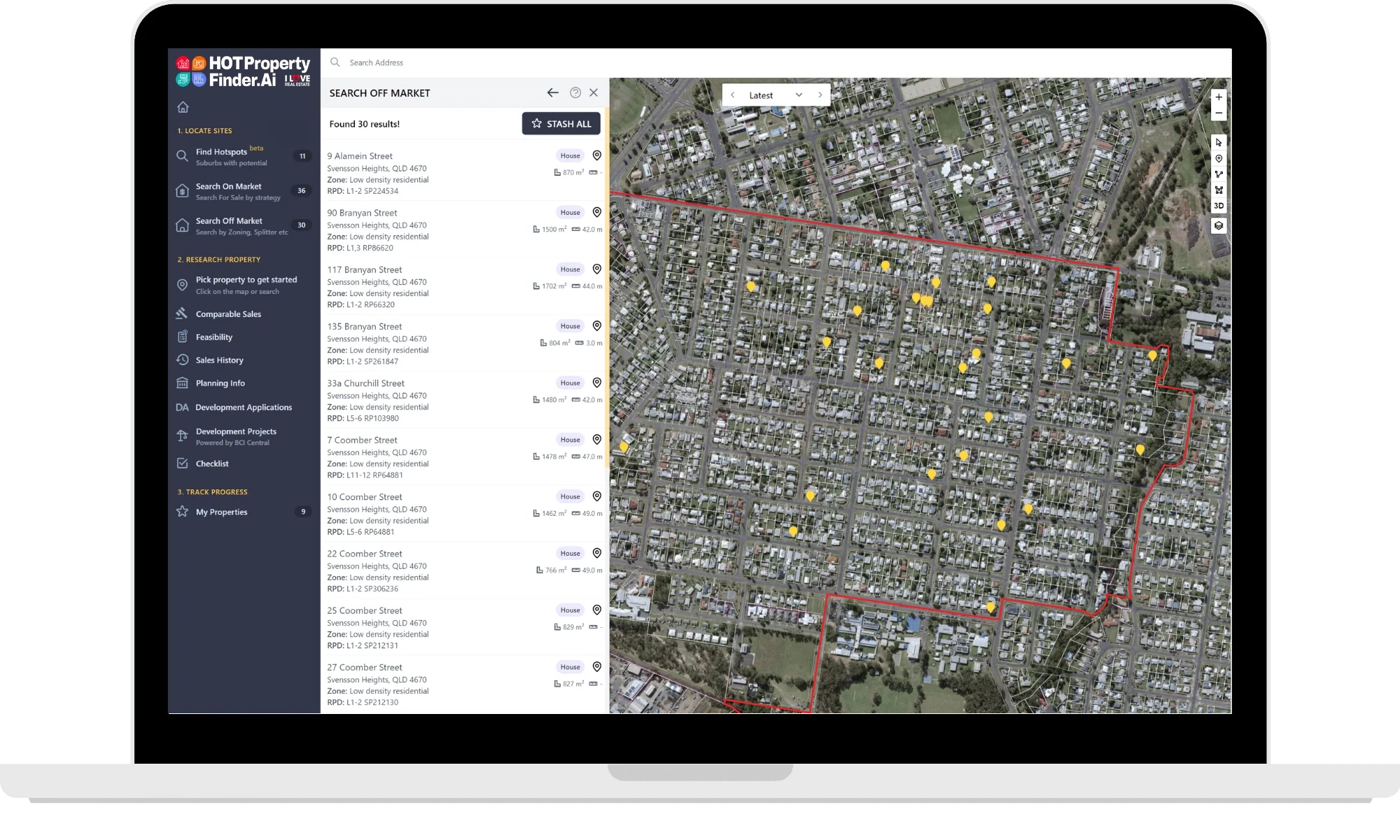Click the home icon in sidebar
The image size is (1400, 840).
[x=183, y=107]
